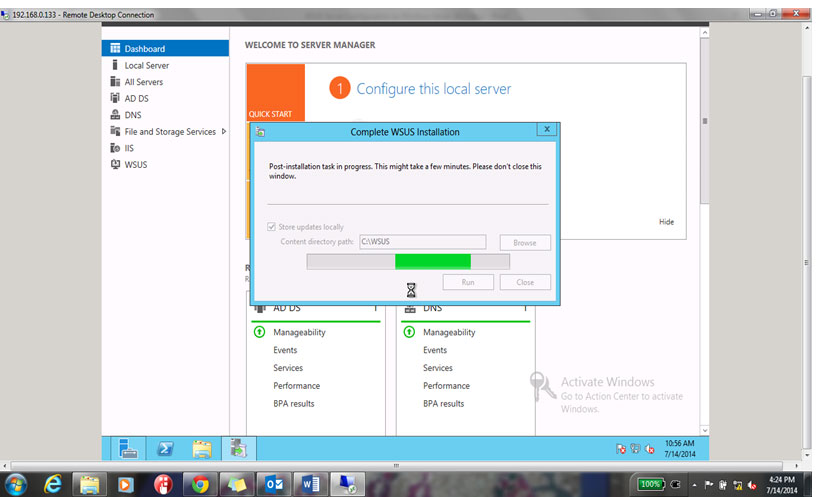Click the All Servers icon
816x497 pixels.
tap(115, 82)
